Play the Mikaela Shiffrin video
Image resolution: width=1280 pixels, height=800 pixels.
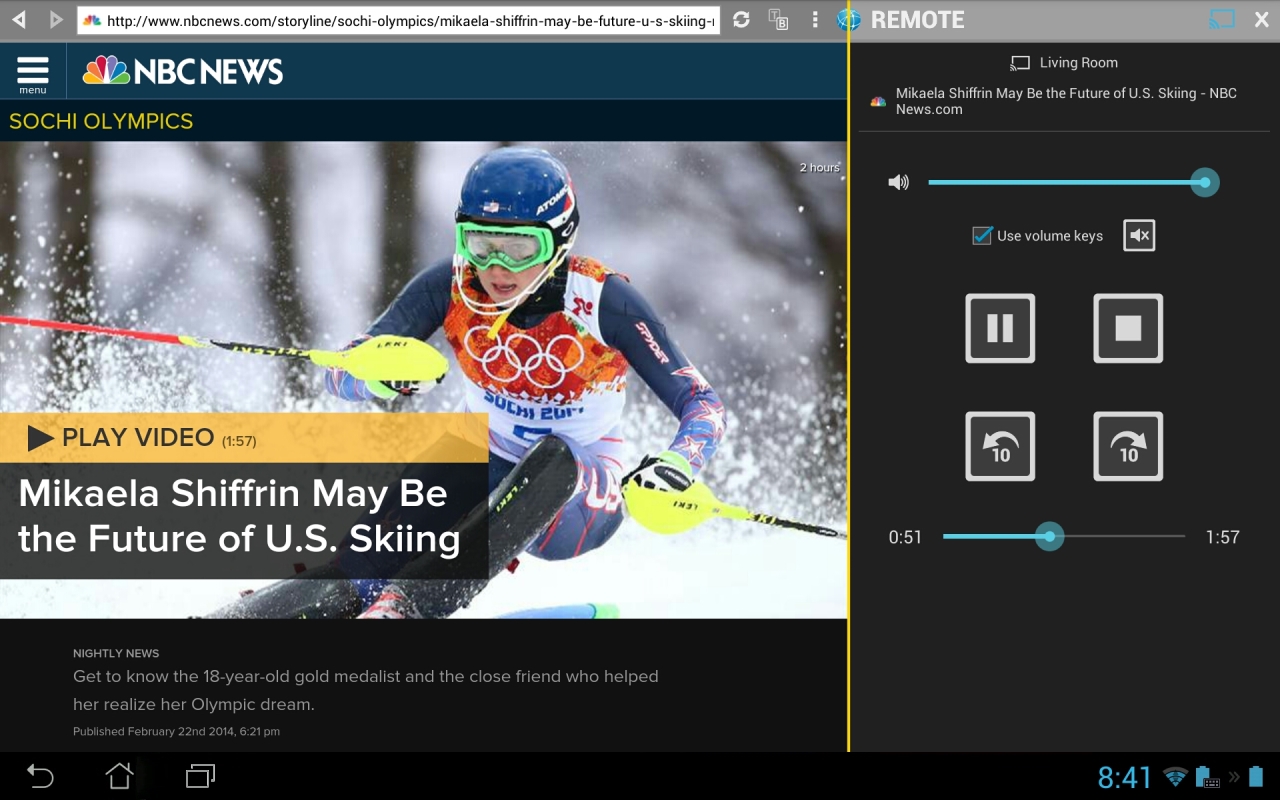(x=137, y=437)
